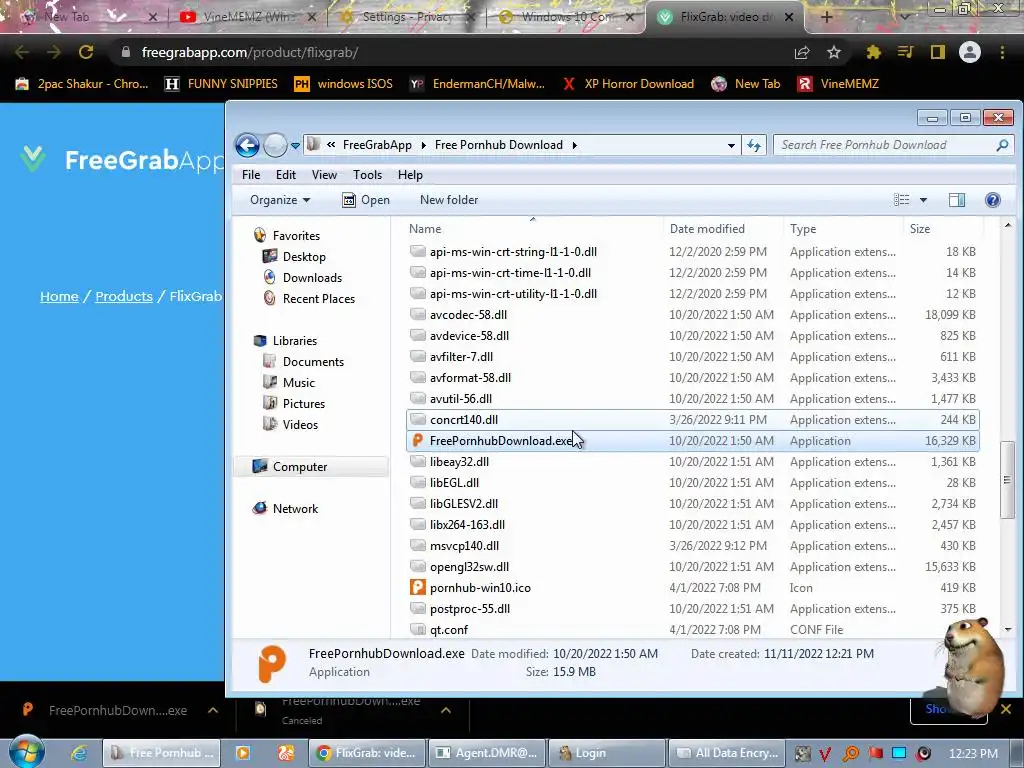The width and height of the screenshot is (1024, 768).
Task: Open the Edit menu in Explorer
Action: tap(285, 175)
